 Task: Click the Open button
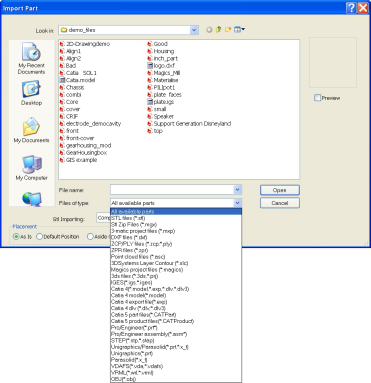[280, 190]
